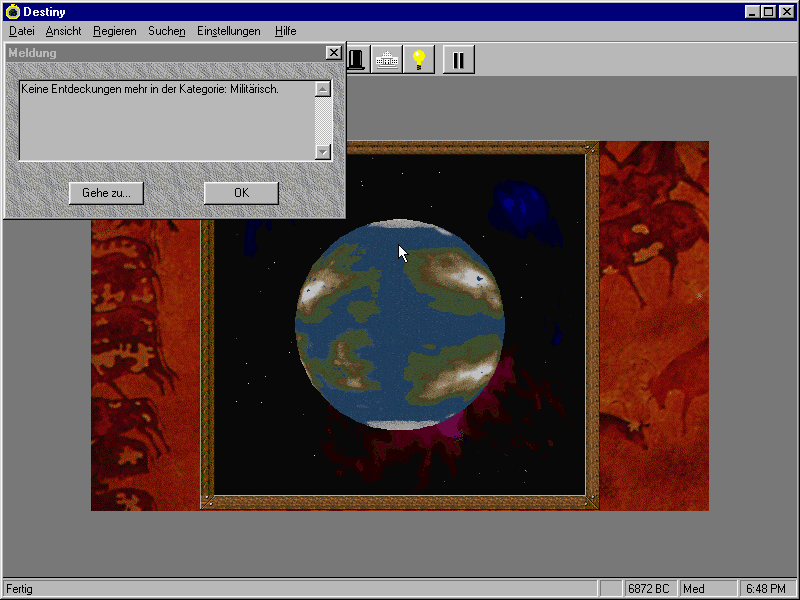The image size is (800, 600).
Task: Click the message scrollbar up arrow
Action: pyautogui.click(x=322, y=89)
